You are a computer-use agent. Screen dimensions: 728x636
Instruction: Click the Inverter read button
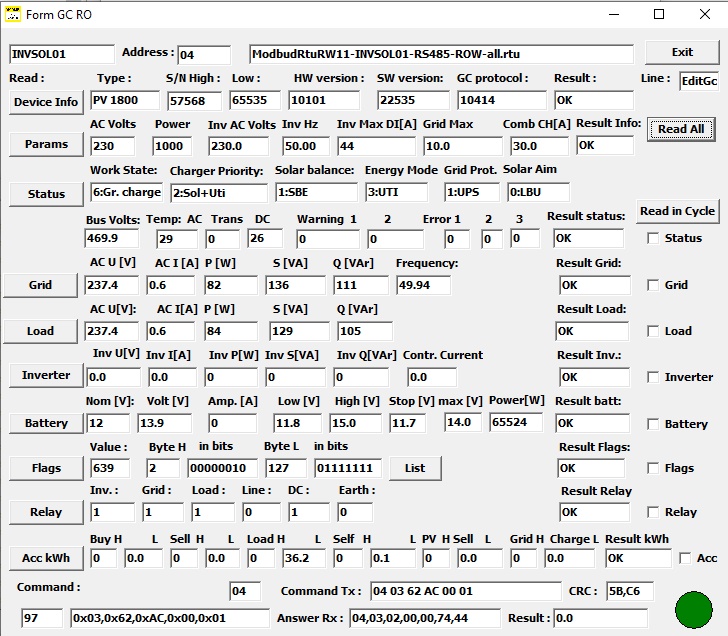46,376
